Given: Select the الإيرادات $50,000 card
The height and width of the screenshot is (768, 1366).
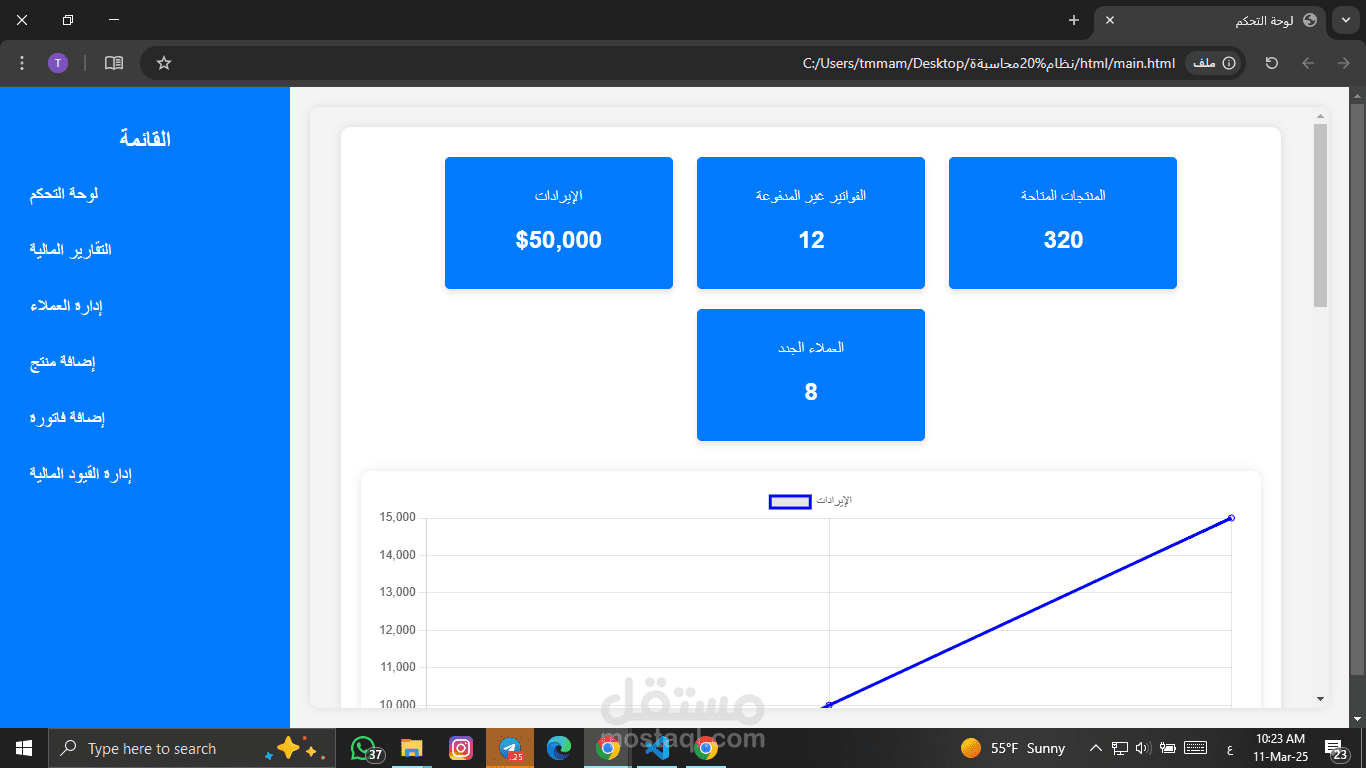Looking at the screenshot, I should pos(559,223).
